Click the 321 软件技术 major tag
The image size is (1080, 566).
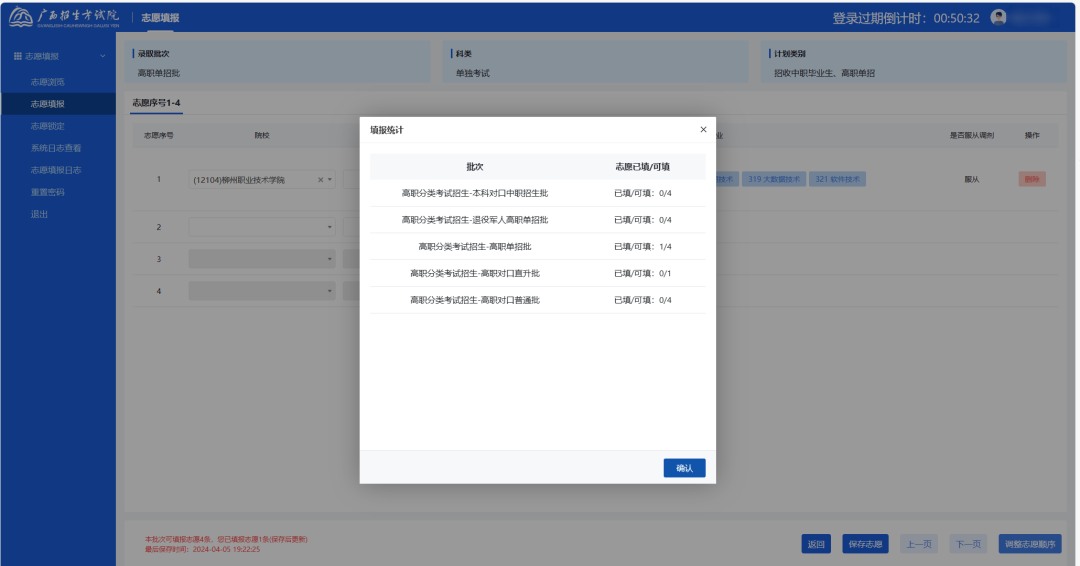tap(837, 179)
